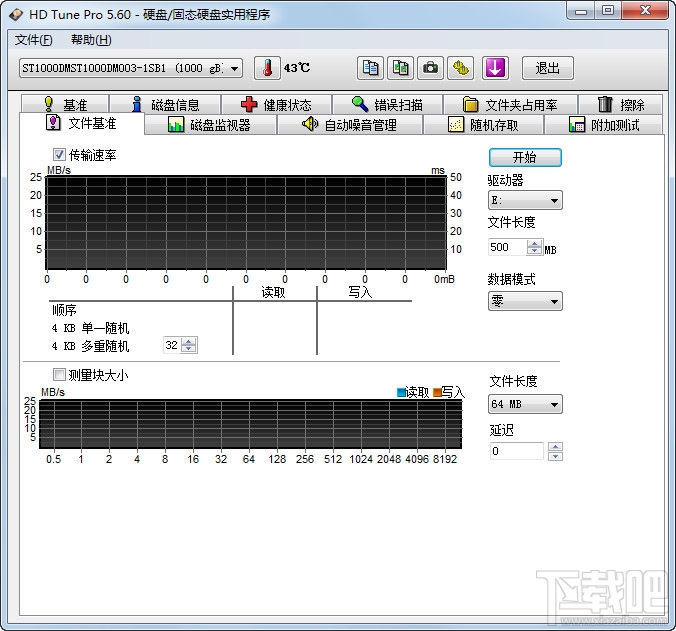Click the copy text to clipboard icon
This screenshot has height=631, width=676.
(x=370, y=68)
